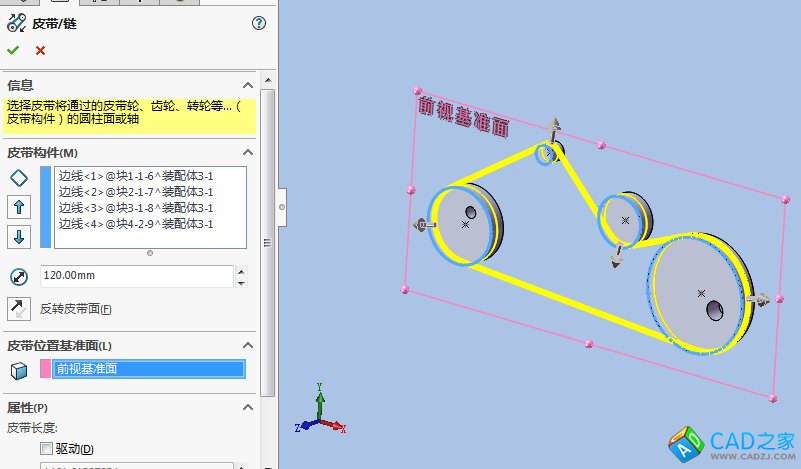Click the 反转皮带面 flip icon button
The width and height of the screenshot is (801, 469).
coord(19,309)
